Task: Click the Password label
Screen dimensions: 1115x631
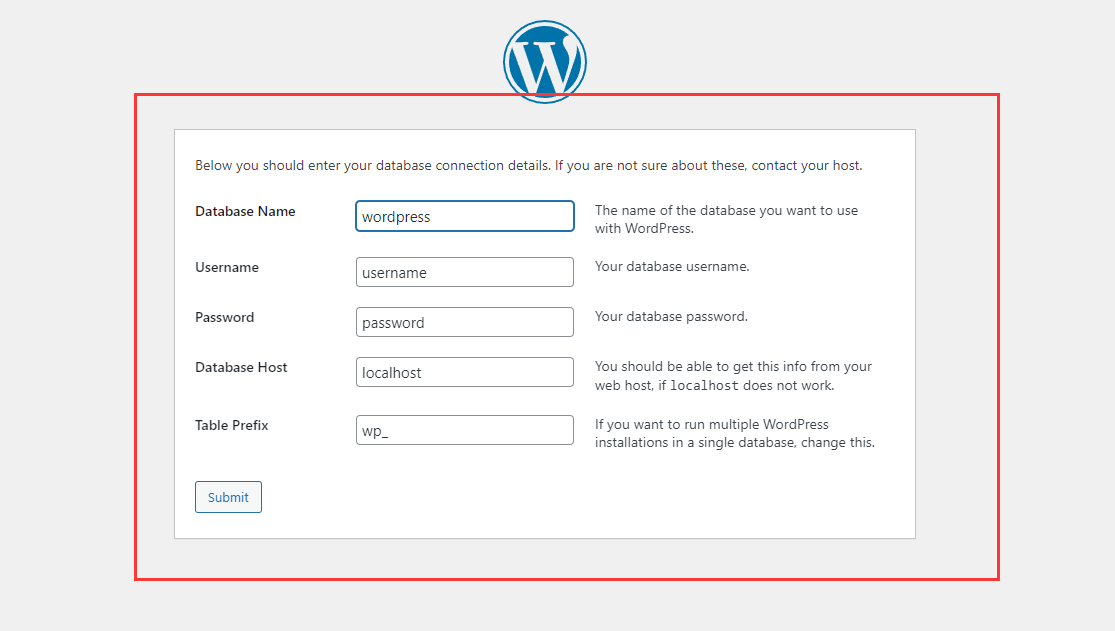Action: tap(224, 317)
